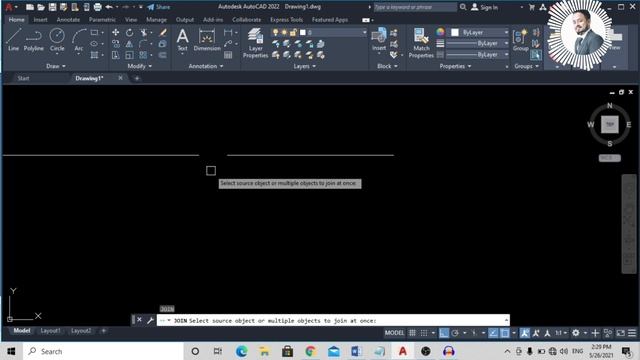Image resolution: width=640 pixels, height=360 pixels.
Task: Expand the Draw panel
Action: pos(56,66)
